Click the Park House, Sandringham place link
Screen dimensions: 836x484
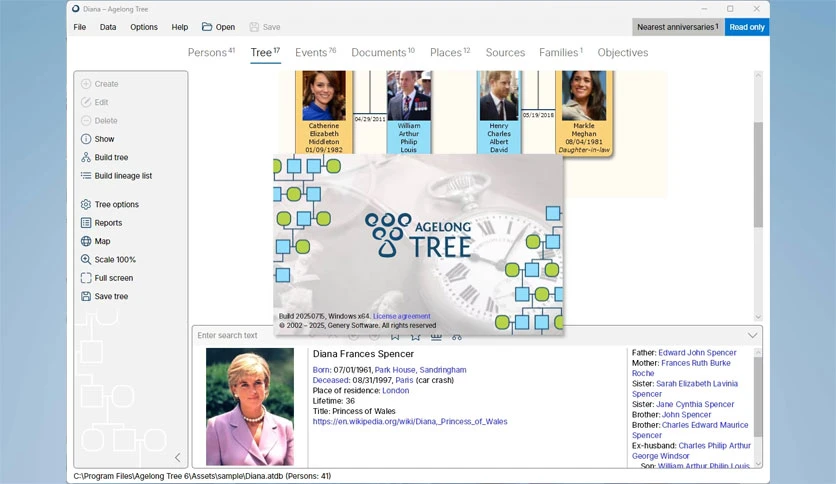point(420,369)
